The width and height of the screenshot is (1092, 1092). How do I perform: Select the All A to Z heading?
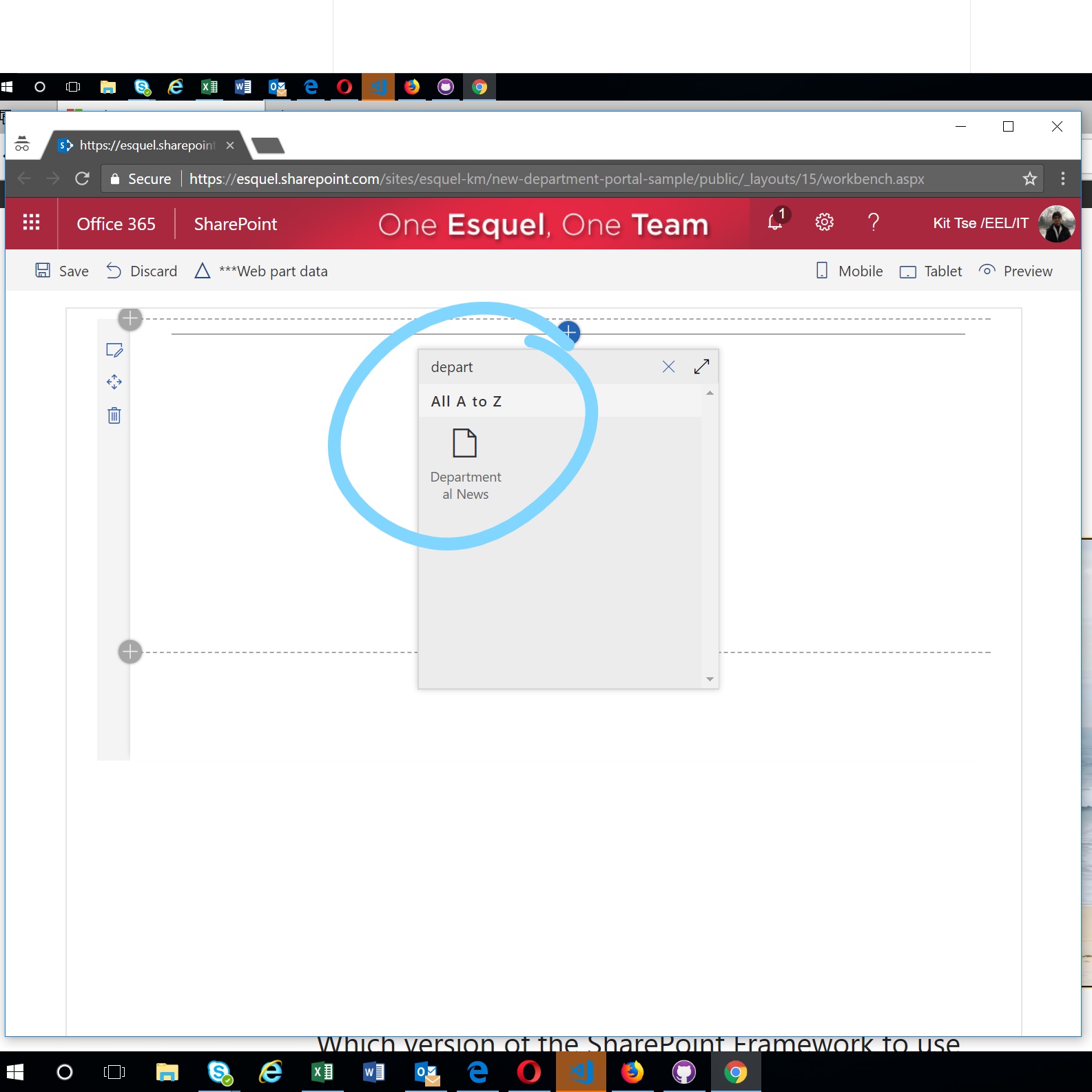click(466, 401)
